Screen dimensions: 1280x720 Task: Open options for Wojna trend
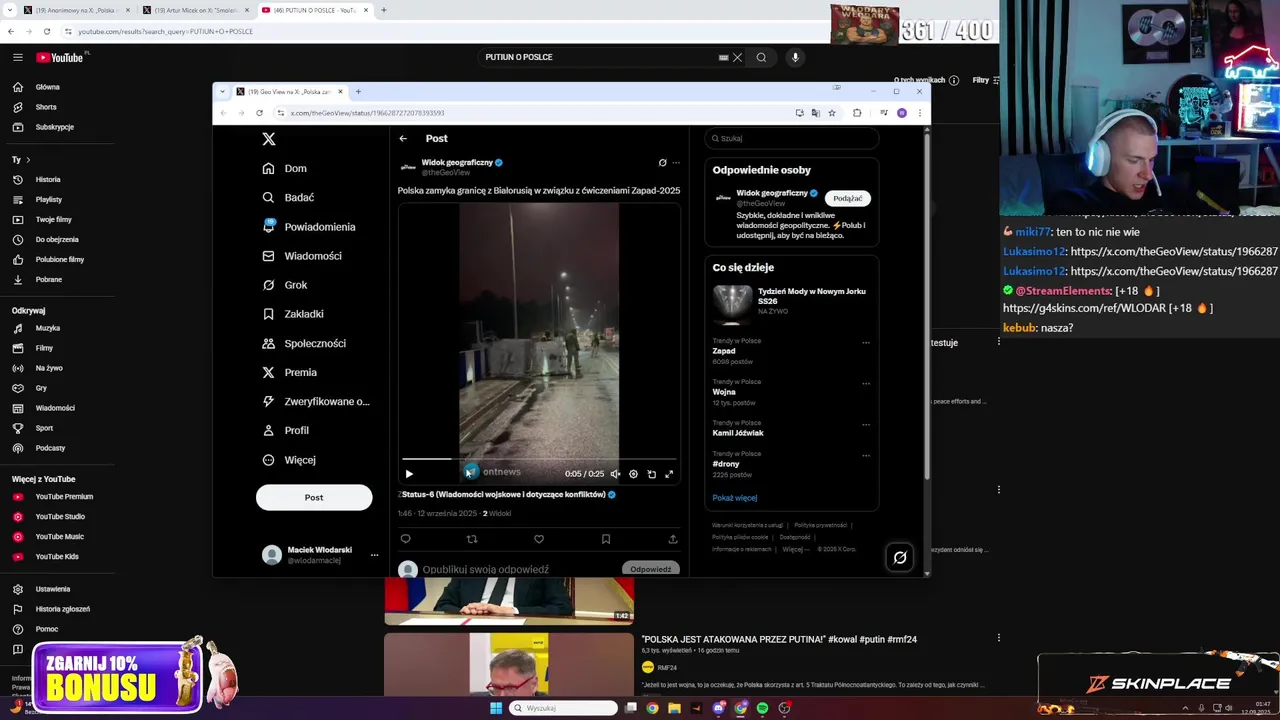(866, 383)
